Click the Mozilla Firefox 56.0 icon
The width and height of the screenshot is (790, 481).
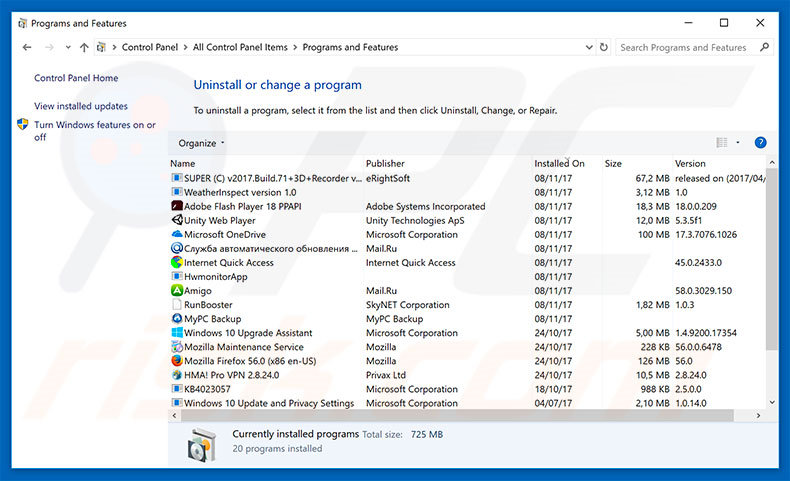point(177,361)
